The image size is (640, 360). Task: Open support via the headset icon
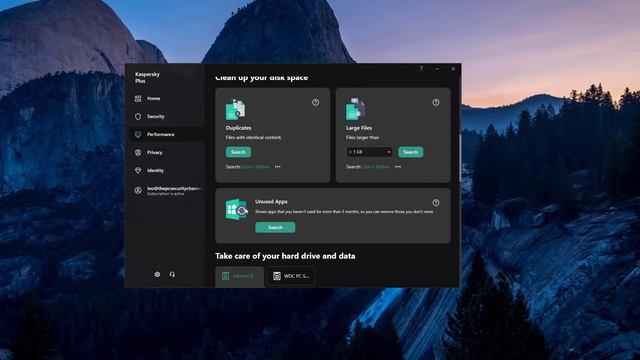click(172, 274)
